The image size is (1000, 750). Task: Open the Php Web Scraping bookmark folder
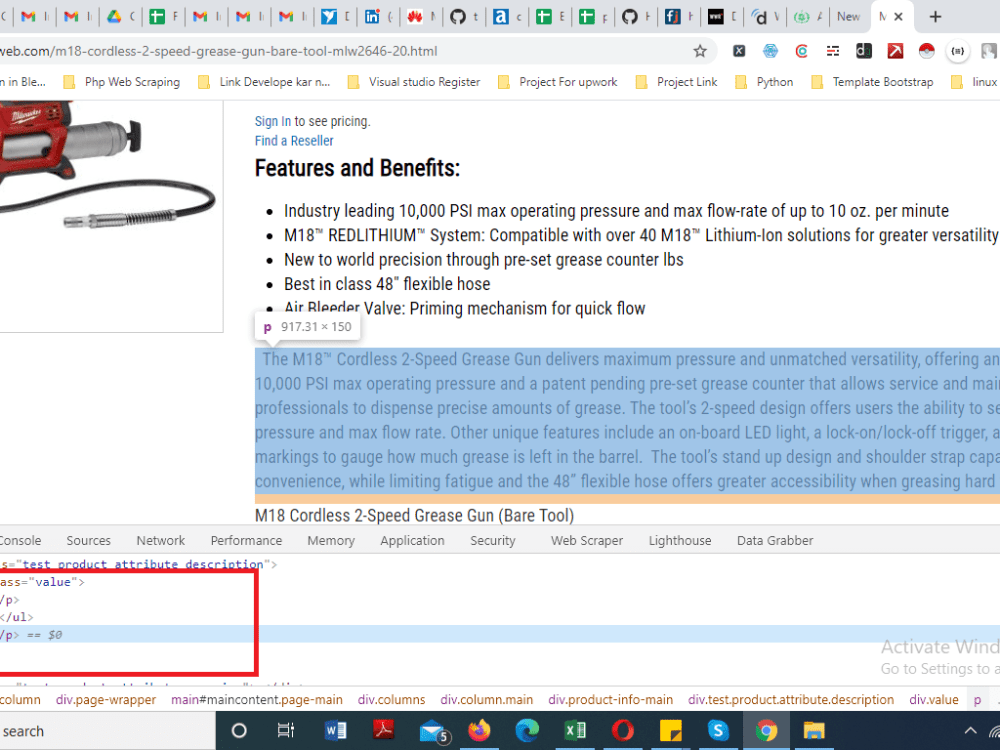point(122,82)
